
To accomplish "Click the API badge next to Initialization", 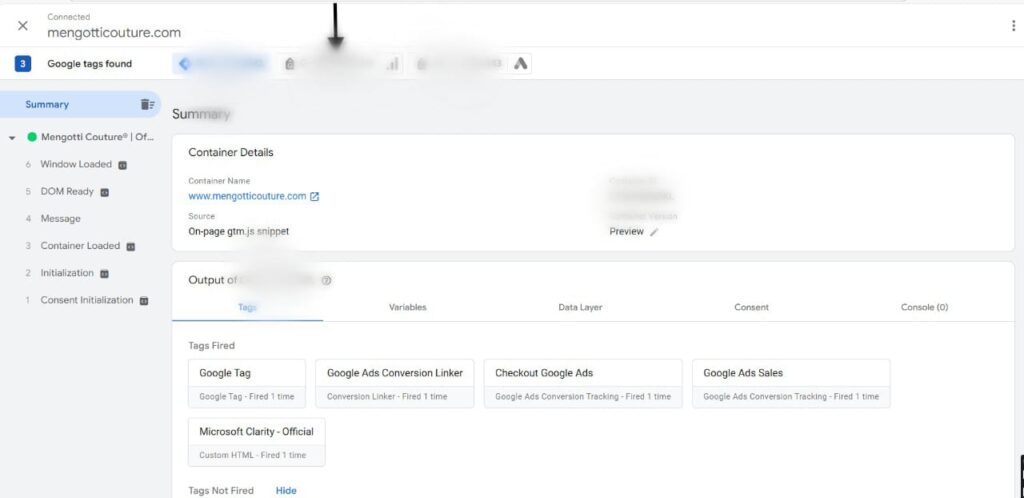I will pyautogui.click(x=104, y=274).
